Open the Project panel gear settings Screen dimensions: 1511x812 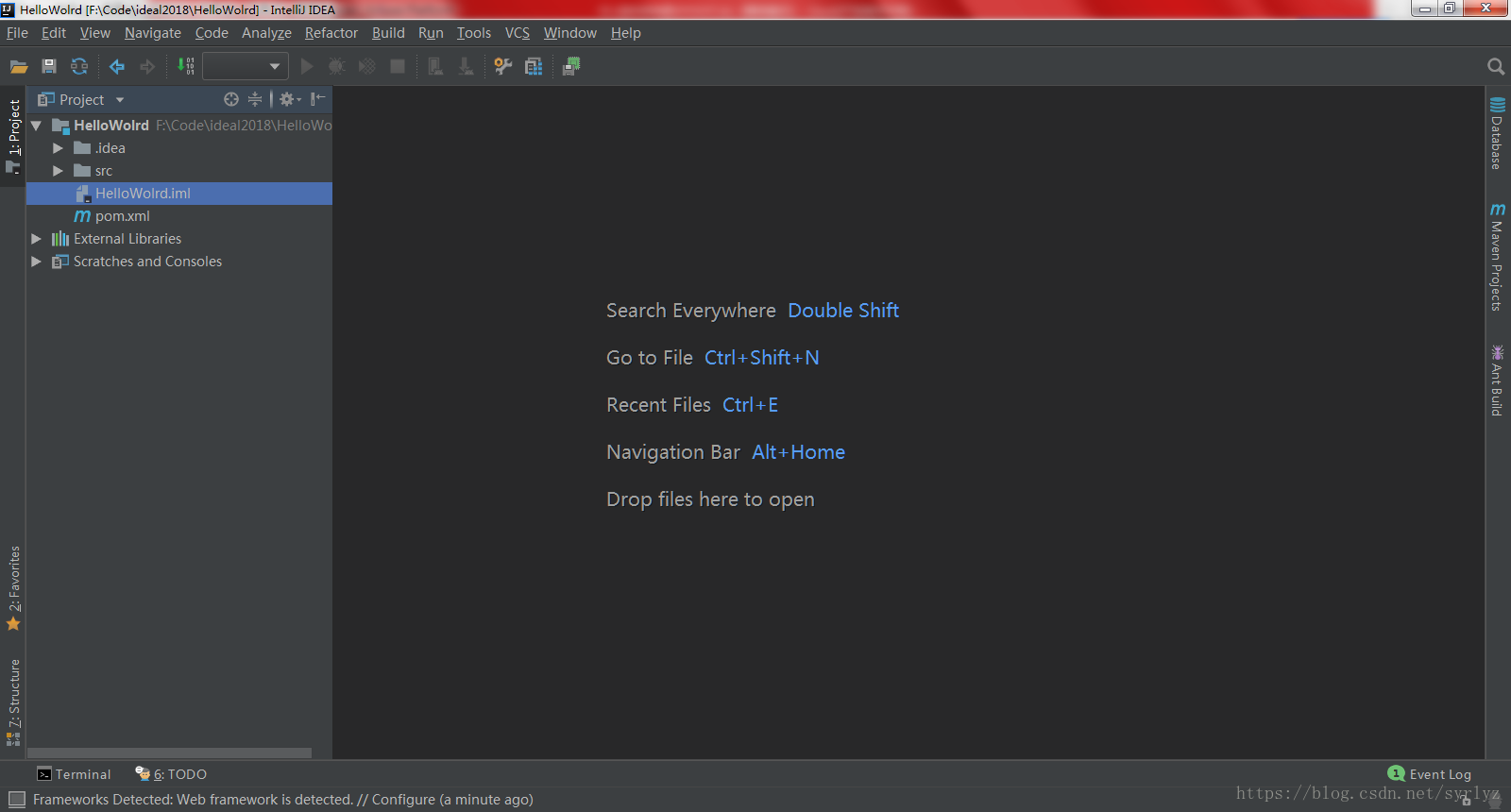[x=290, y=99]
